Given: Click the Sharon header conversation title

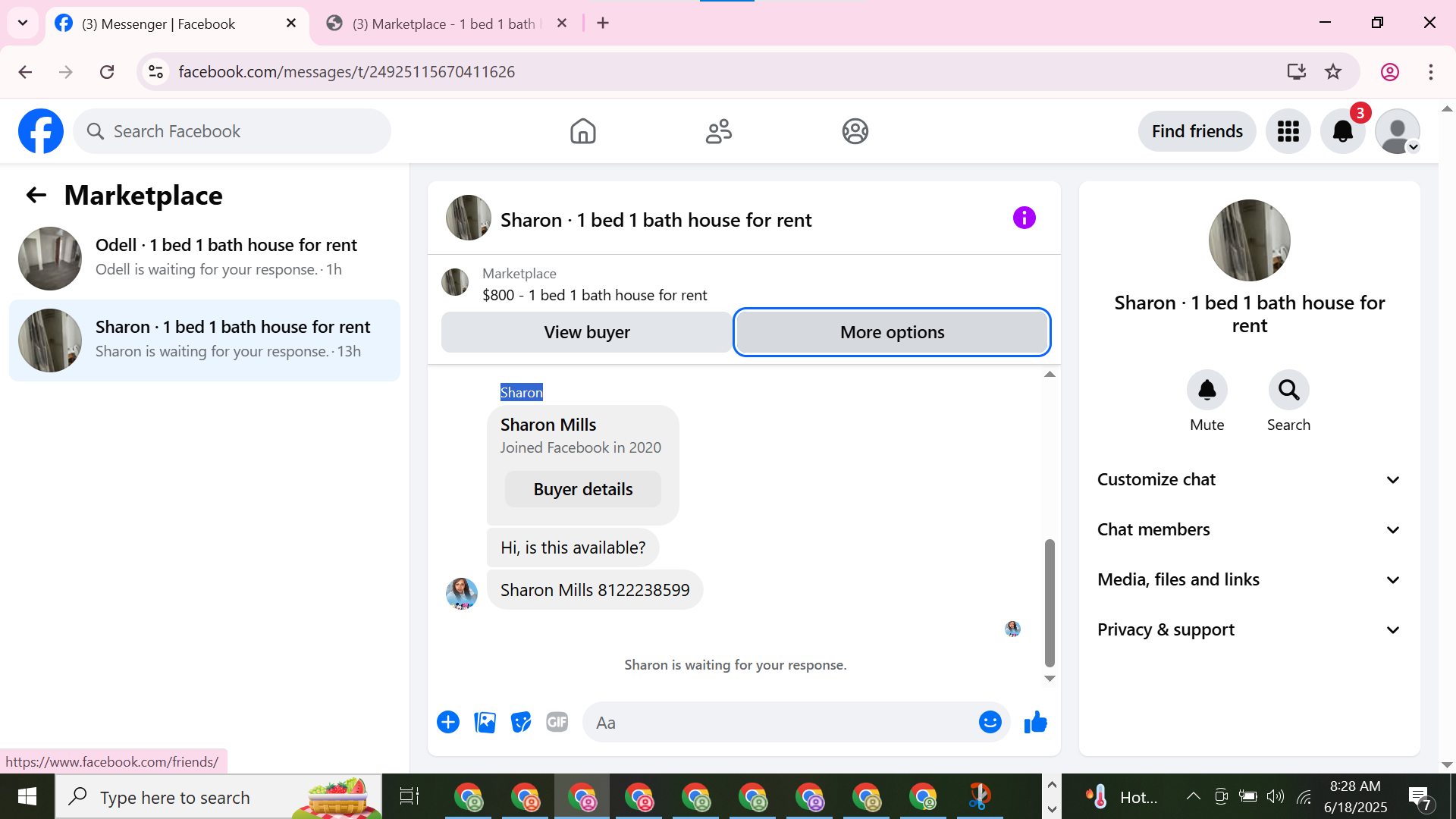Looking at the screenshot, I should 655,220.
